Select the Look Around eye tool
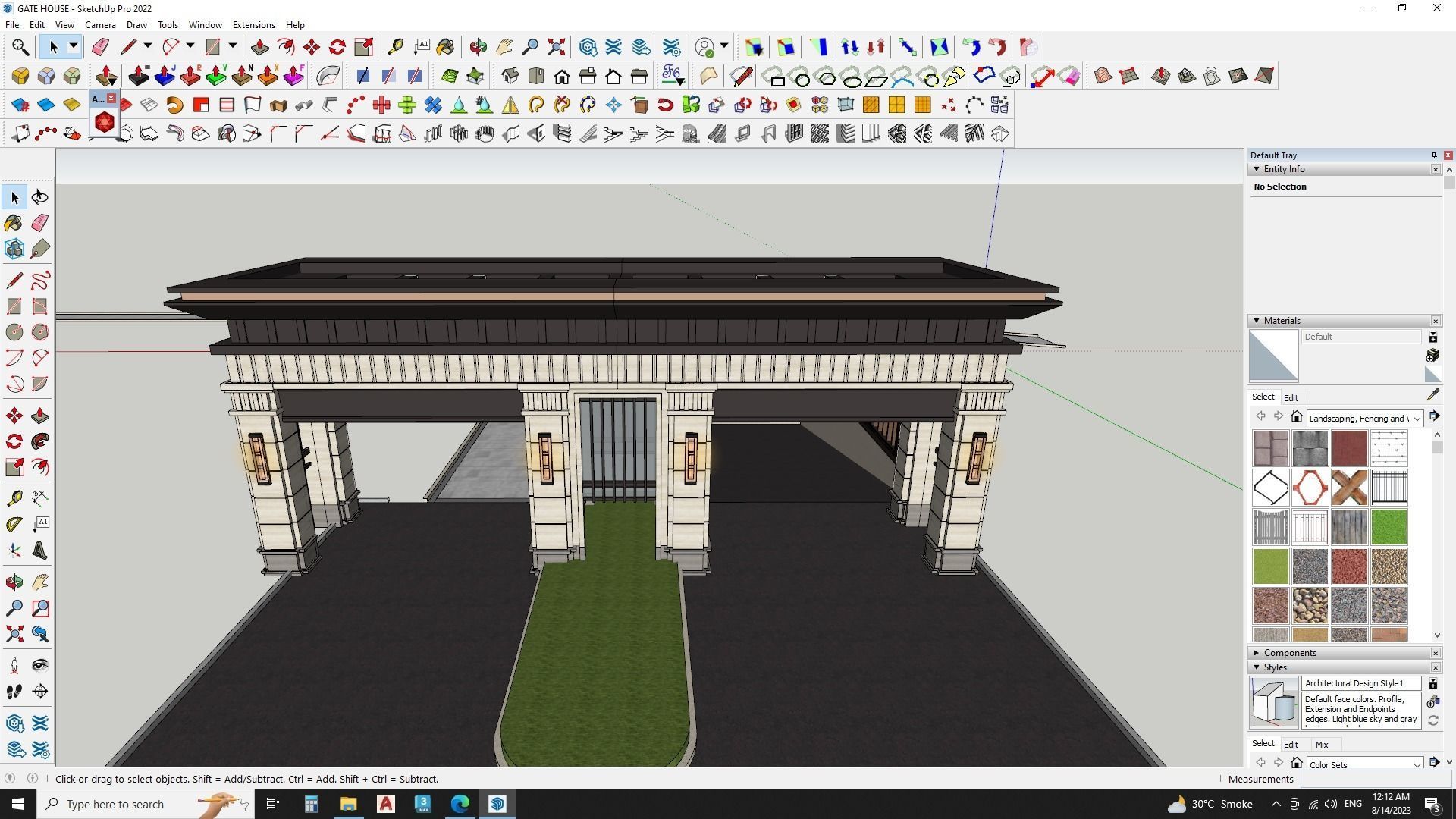Image resolution: width=1456 pixels, height=819 pixels. tap(39, 666)
